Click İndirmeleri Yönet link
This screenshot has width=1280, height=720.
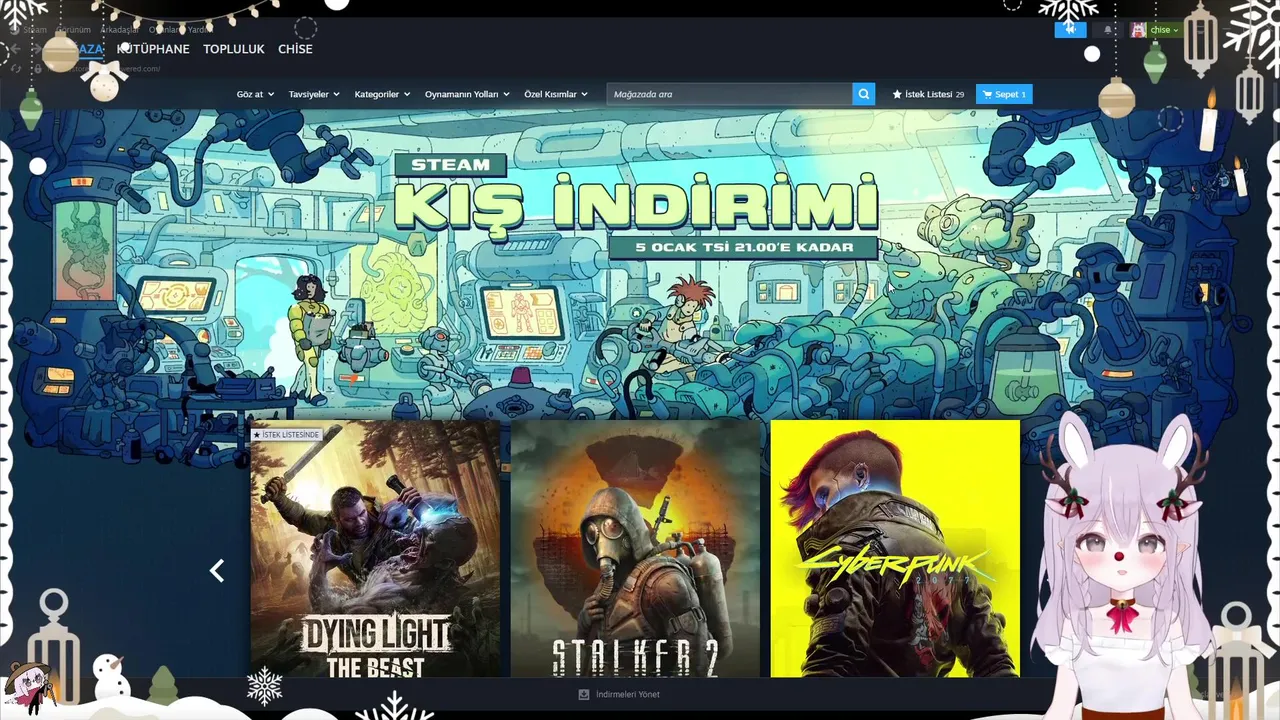[x=627, y=694]
